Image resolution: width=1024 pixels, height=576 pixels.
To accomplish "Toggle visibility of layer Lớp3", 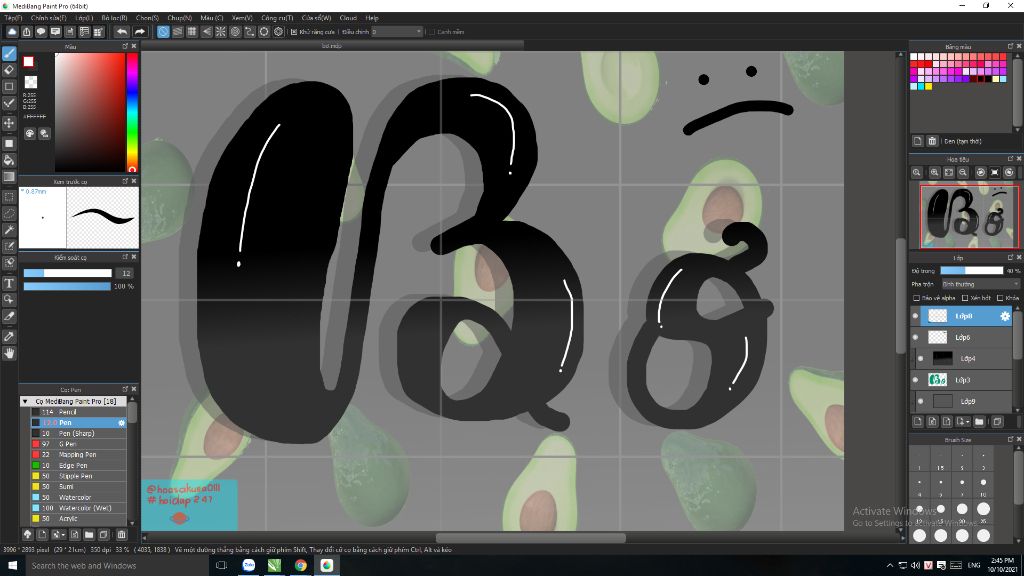I will [x=915, y=380].
